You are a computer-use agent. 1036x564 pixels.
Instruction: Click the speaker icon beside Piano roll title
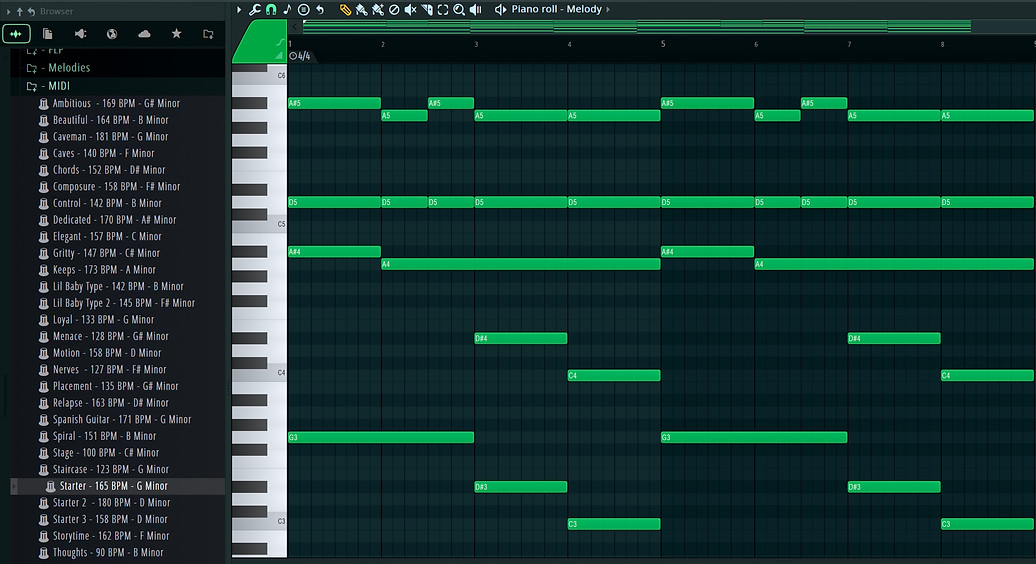[x=500, y=9]
